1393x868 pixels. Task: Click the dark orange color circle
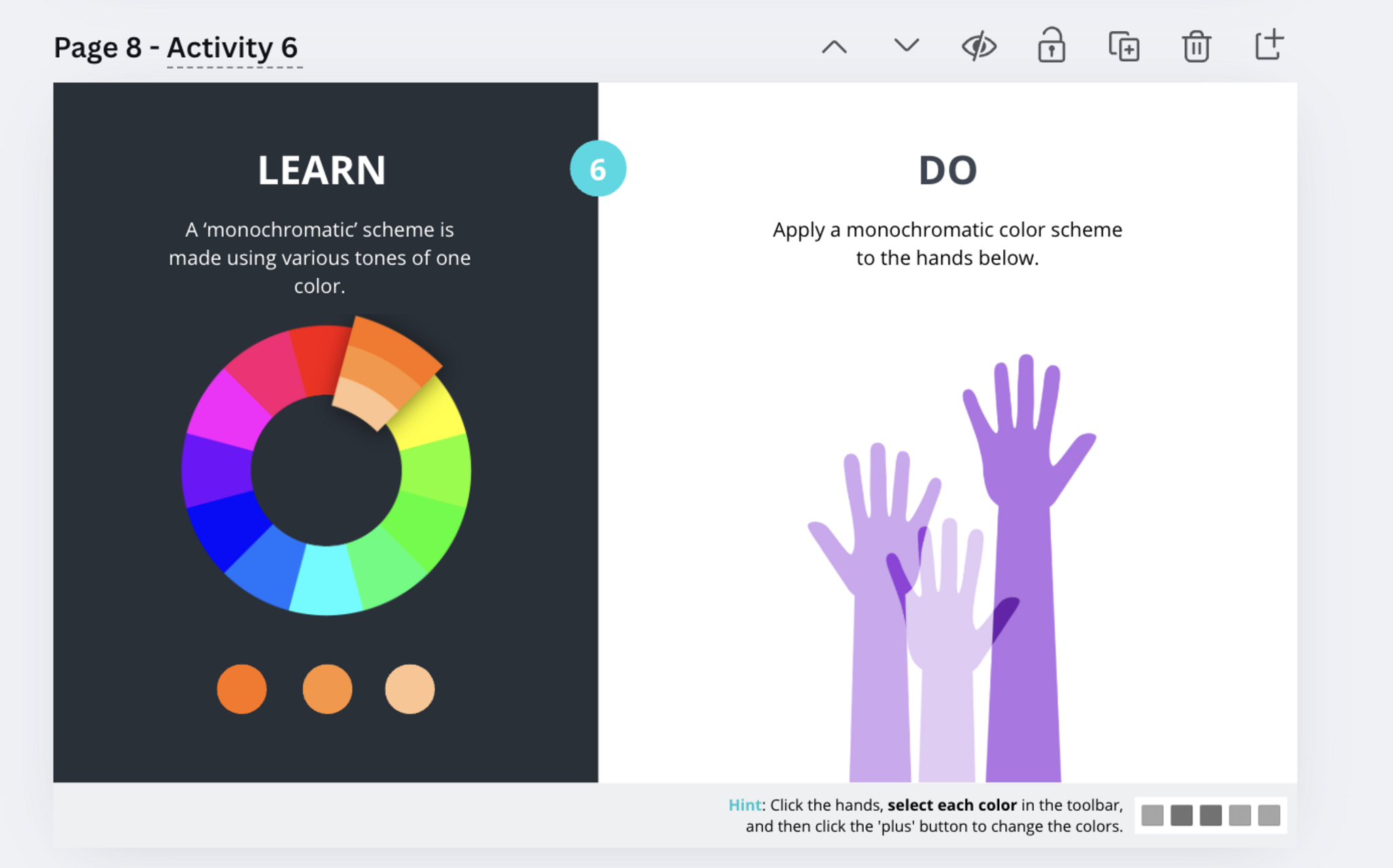click(241, 689)
